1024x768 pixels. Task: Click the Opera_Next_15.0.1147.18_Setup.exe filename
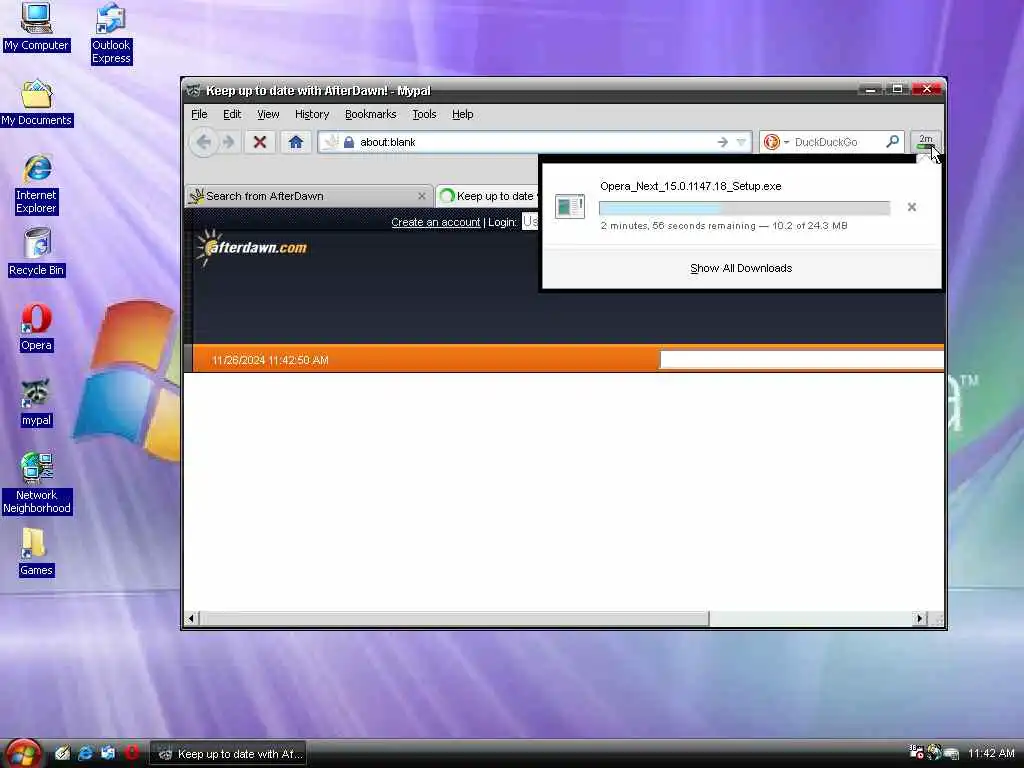coord(690,186)
